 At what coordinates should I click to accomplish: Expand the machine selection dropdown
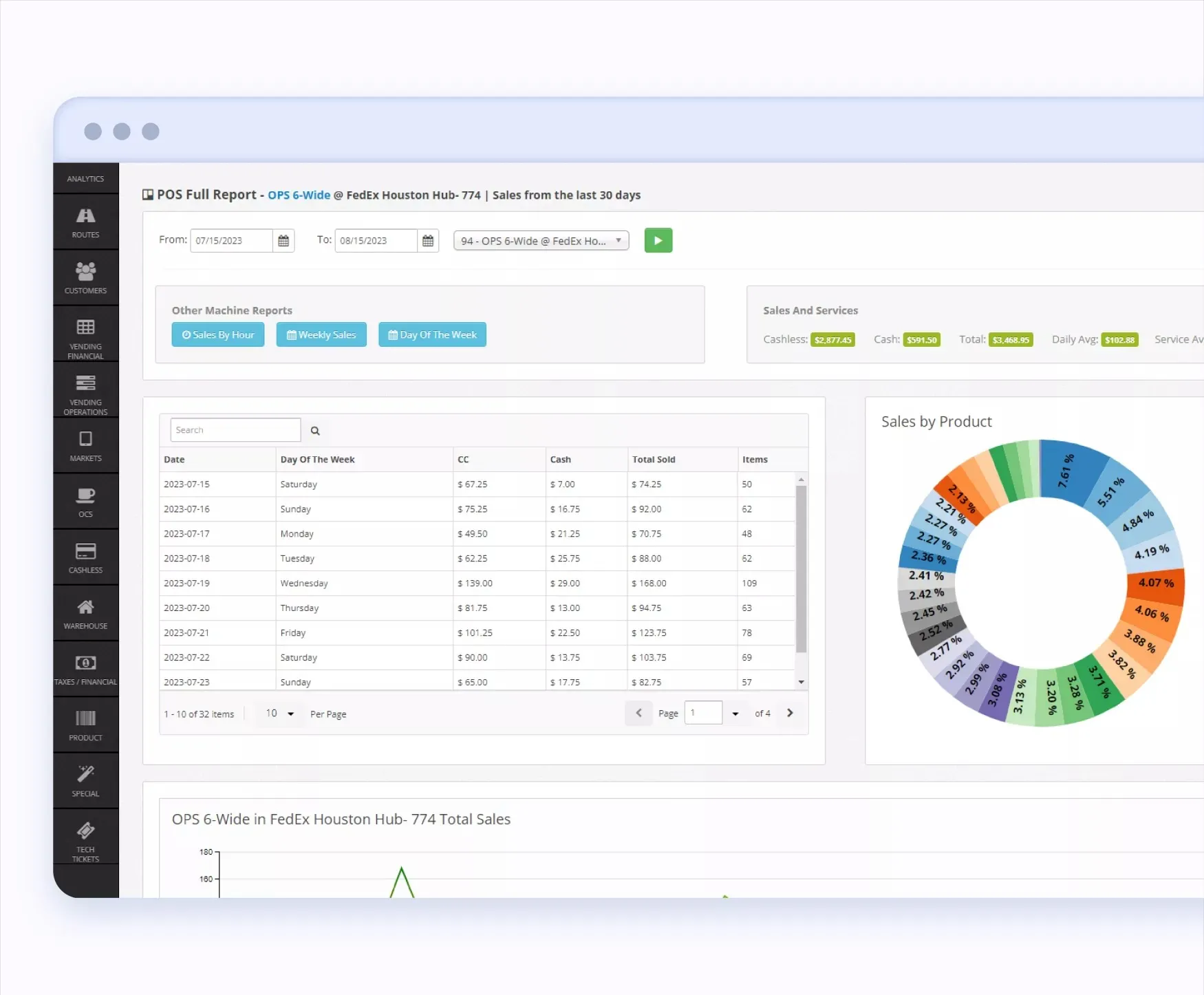[x=541, y=241]
